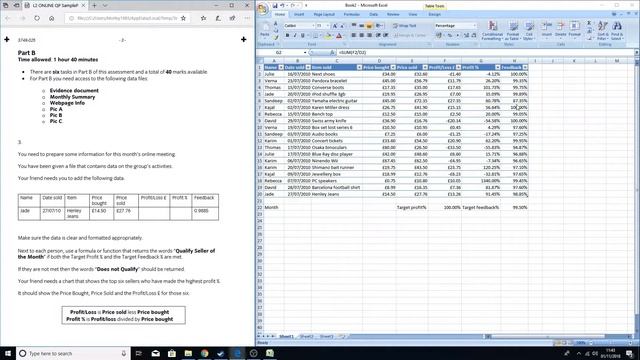Open the Profit/Loss £ column filter dropdown
The width and height of the screenshot is (640, 360).
click(x=458, y=67)
